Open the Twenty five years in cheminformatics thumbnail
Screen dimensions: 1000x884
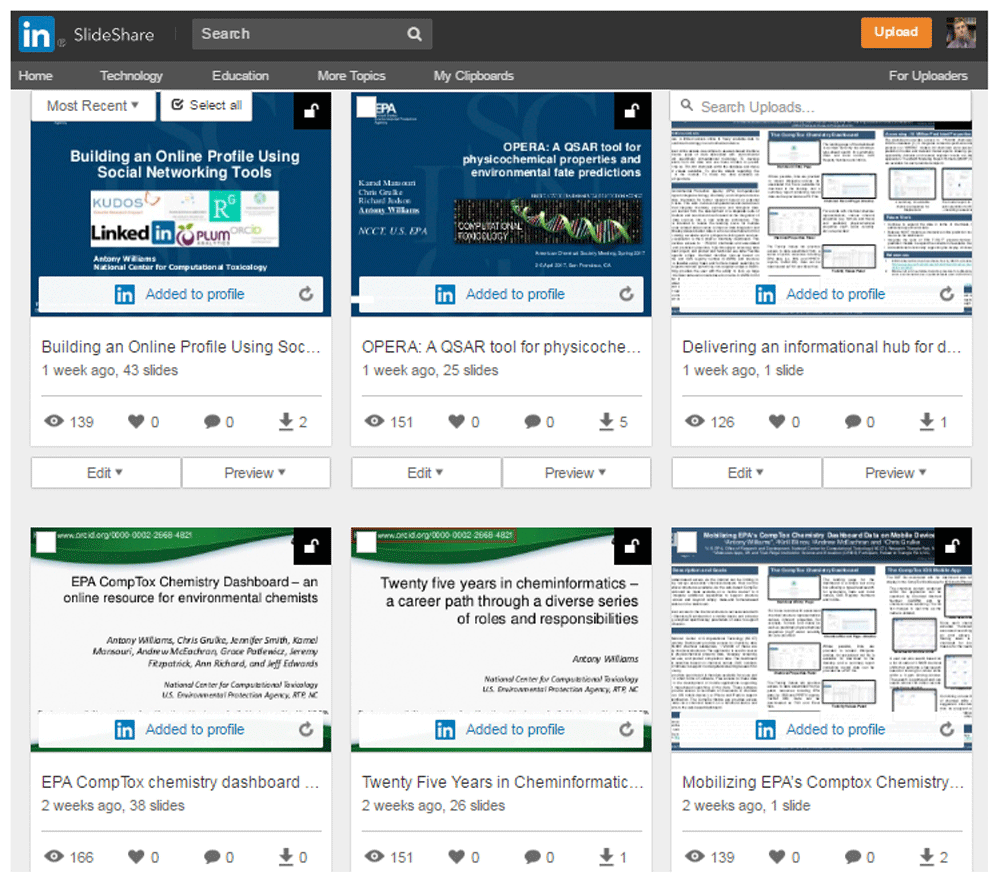tap(501, 639)
